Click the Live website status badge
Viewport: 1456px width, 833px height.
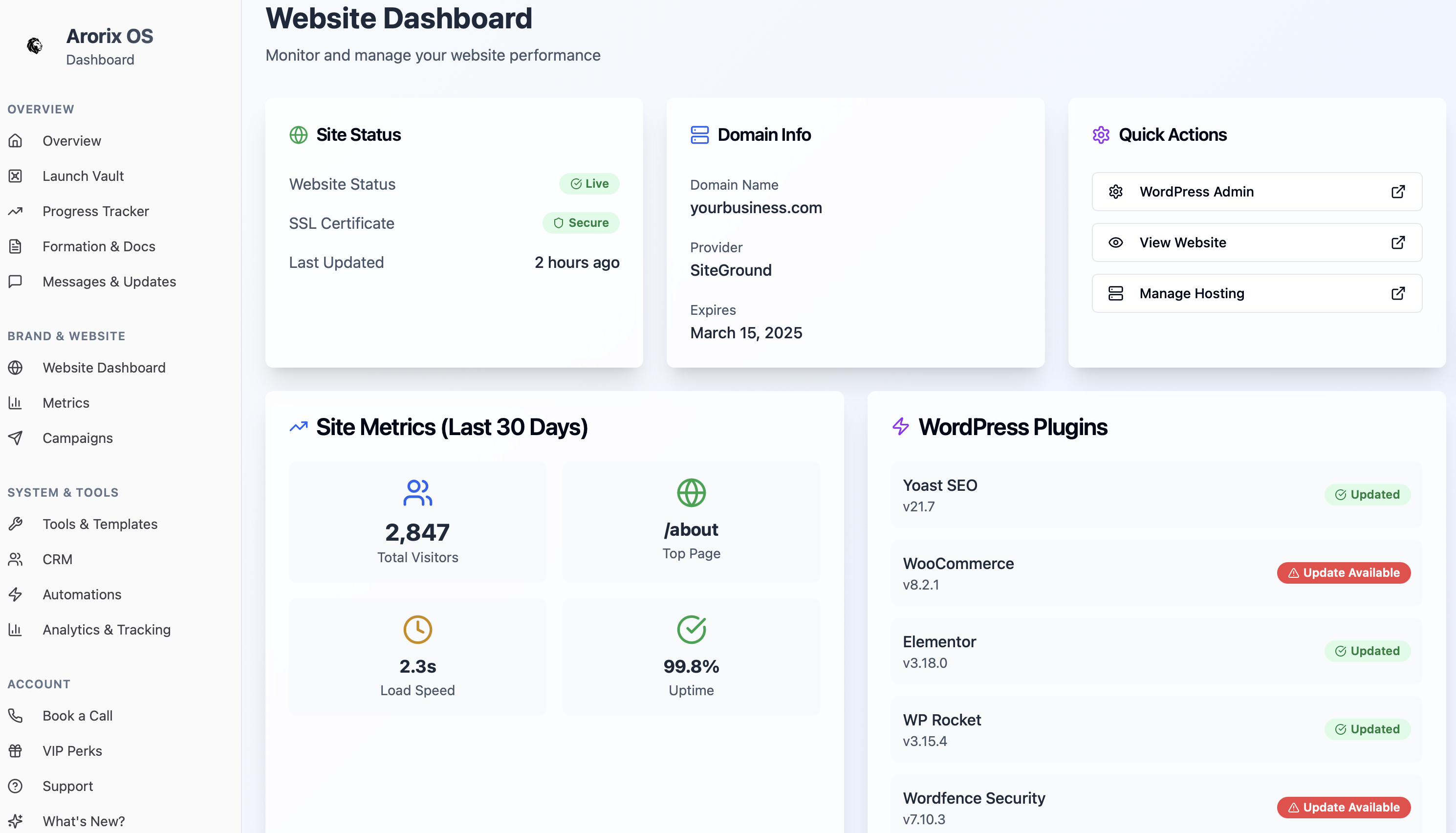[x=589, y=184]
